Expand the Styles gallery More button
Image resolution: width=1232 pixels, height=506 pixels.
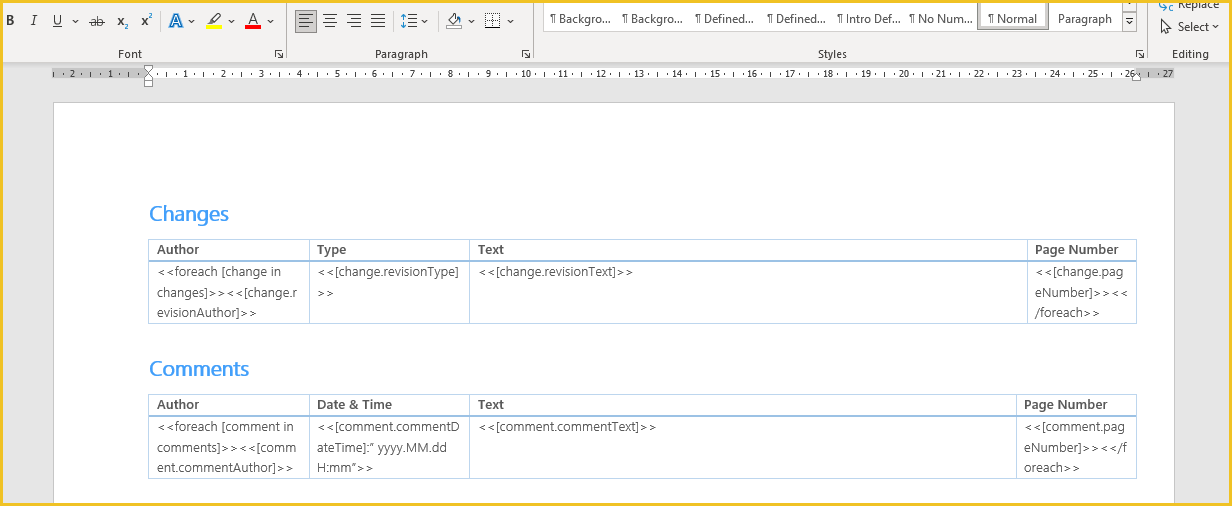click(x=1130, y=21)
